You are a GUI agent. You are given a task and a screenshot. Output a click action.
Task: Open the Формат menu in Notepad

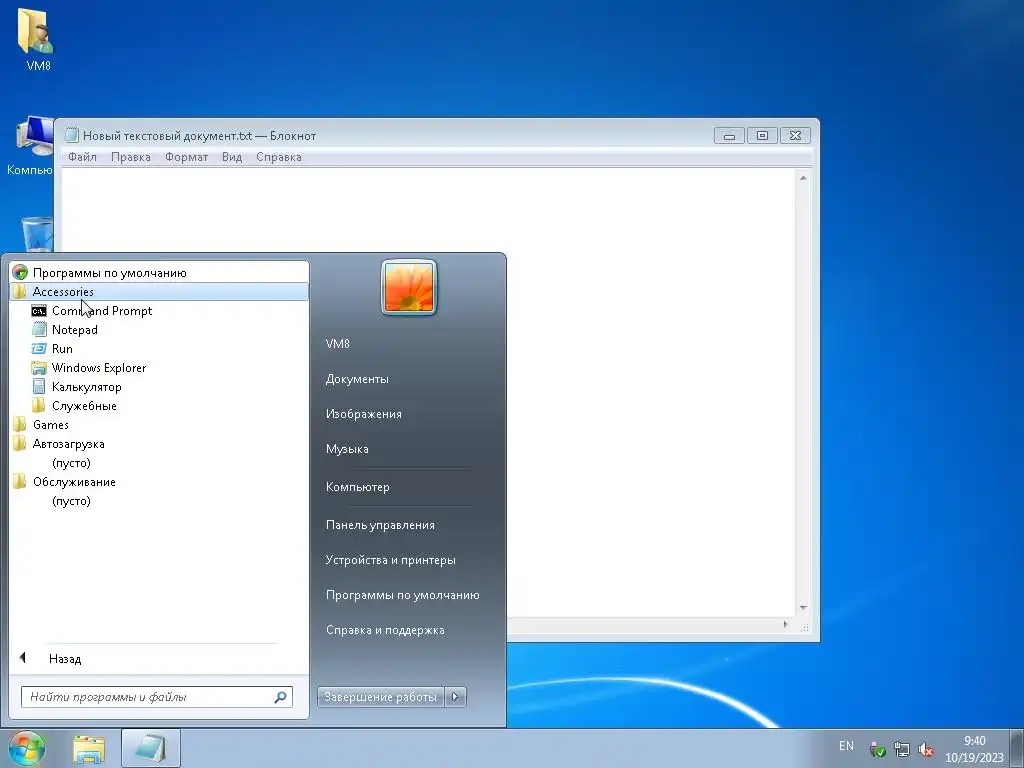[x=186, y=157]
